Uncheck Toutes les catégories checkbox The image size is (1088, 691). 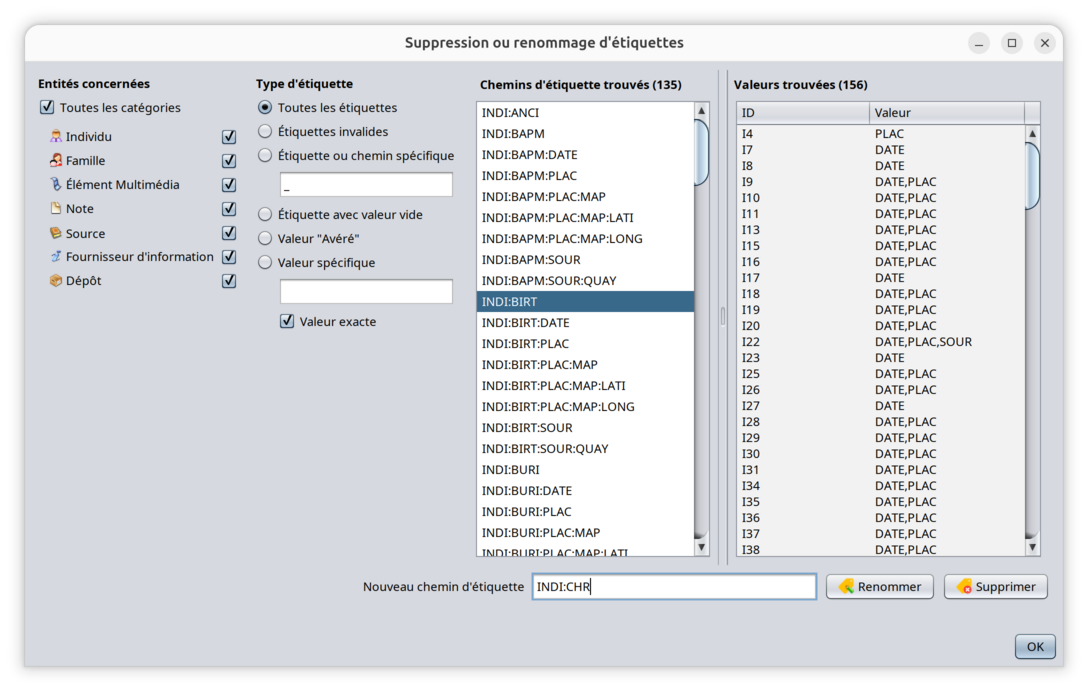click(x=47, y=107)
